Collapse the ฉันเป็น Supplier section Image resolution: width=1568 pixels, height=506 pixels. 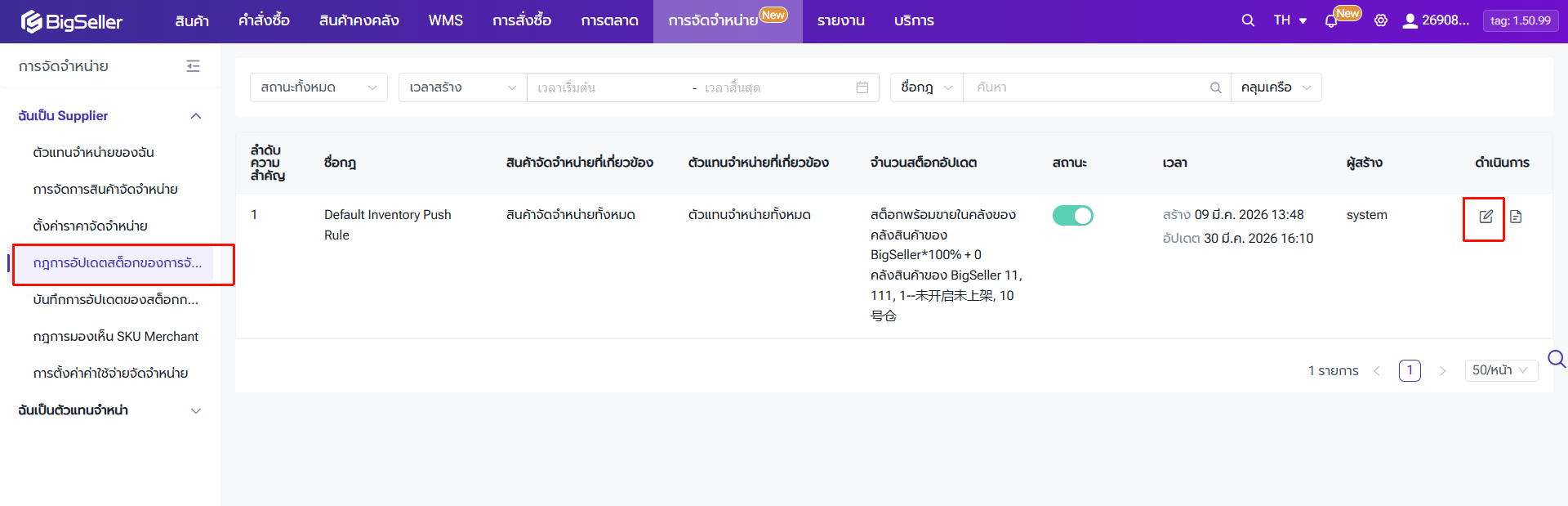pyautogui.click(x=195, y=116)
